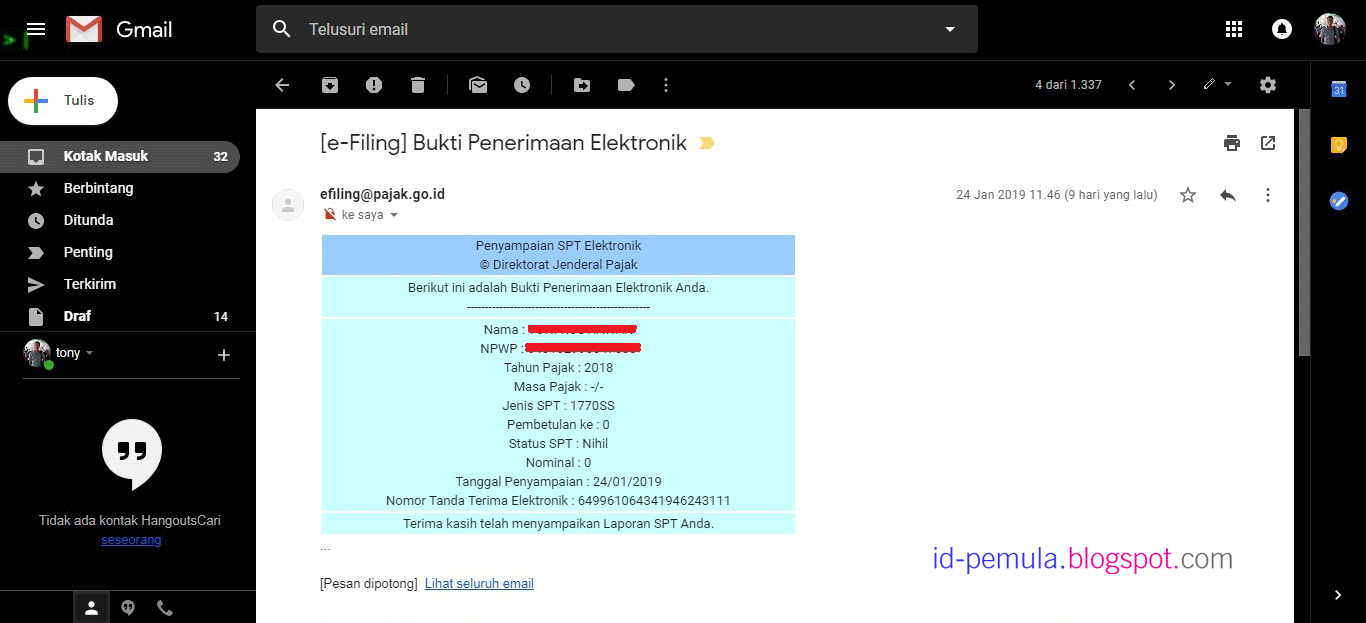
Task: Open Google Tasks side panel
Action: pyautogui.click(x=1338, y=201)
